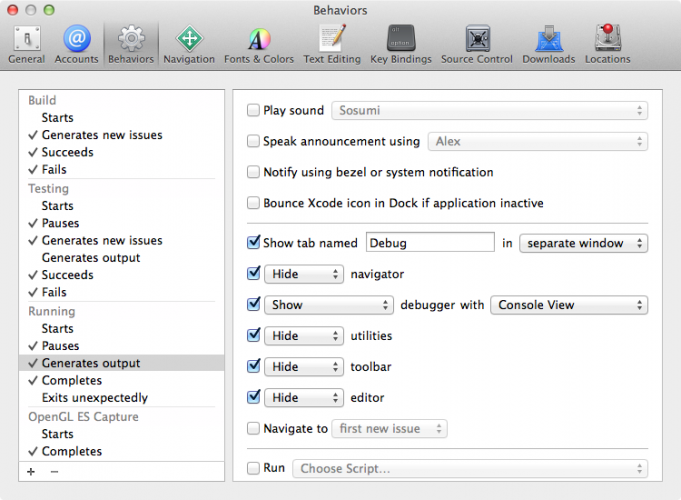Open the Show dropdown for debugger
The image size is (681, 500).
click(329, 305)
